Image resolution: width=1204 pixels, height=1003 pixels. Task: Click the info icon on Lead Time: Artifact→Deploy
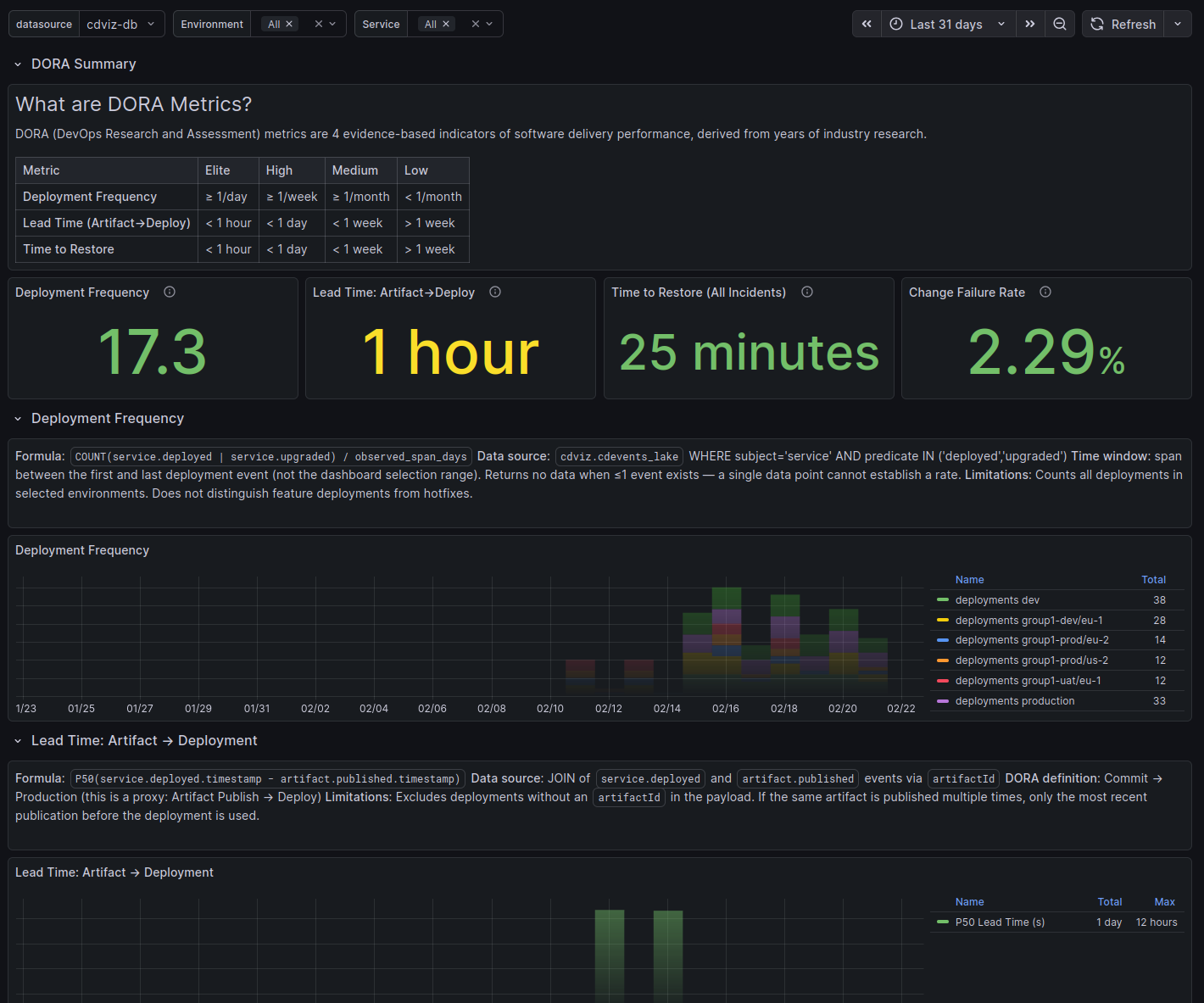[x=495, y=292]
